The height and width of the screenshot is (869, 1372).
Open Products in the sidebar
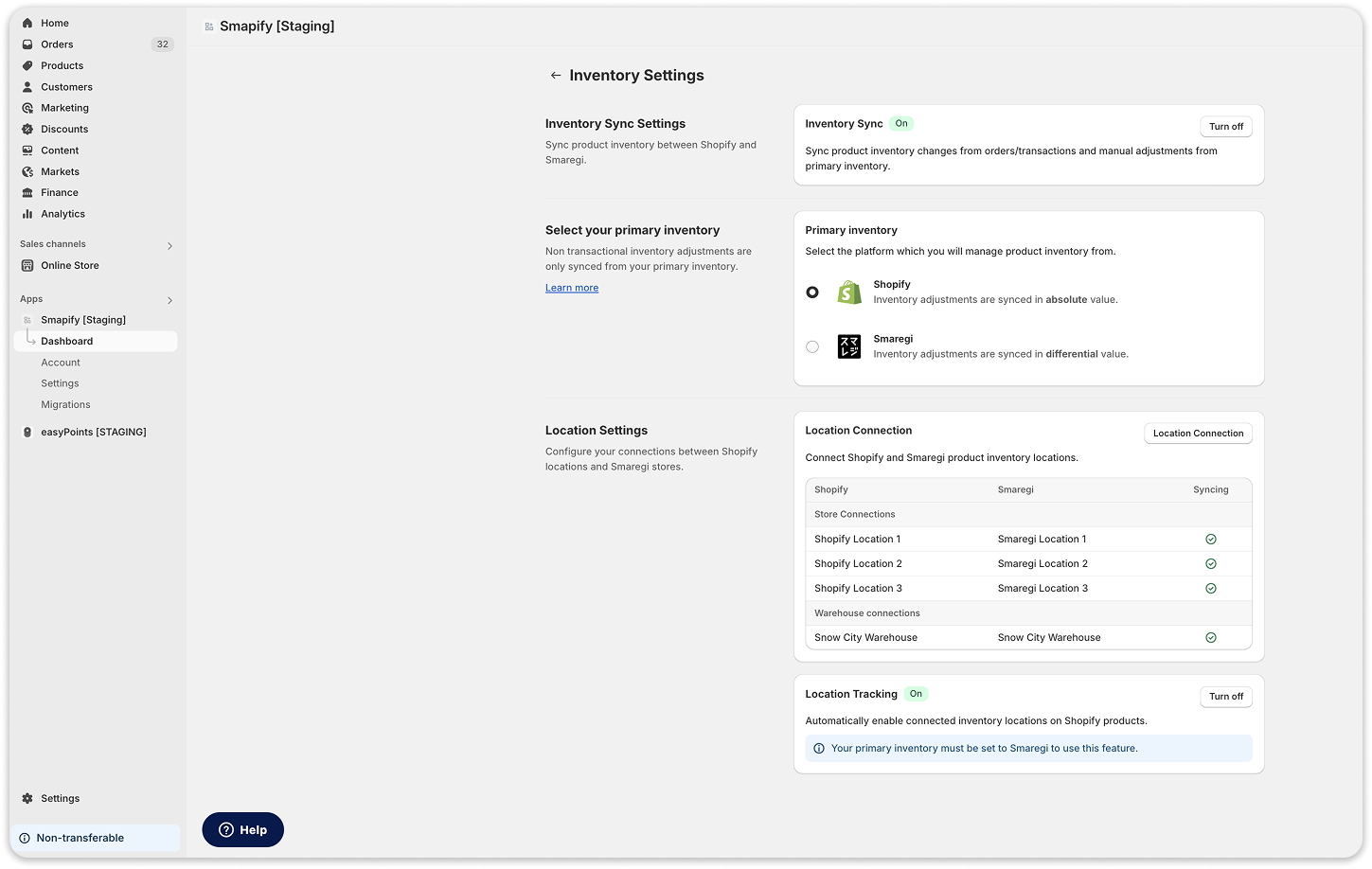62,65
